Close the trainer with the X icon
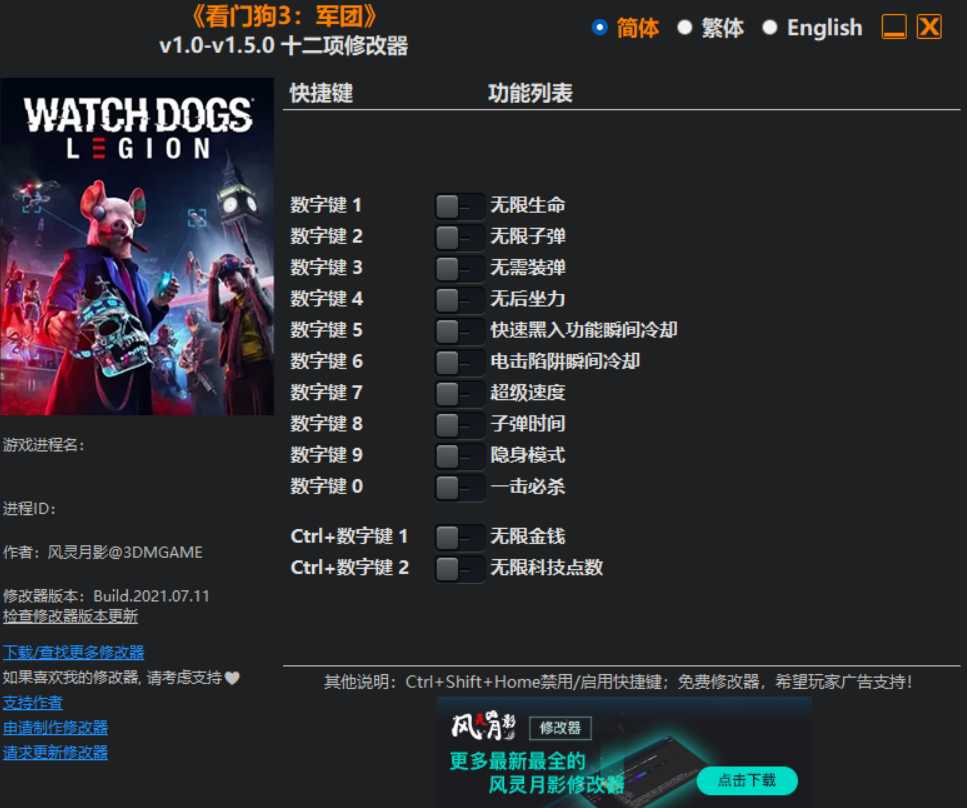Image resolution: width=967 pixels, height=808 pixels. pos(929,27)
